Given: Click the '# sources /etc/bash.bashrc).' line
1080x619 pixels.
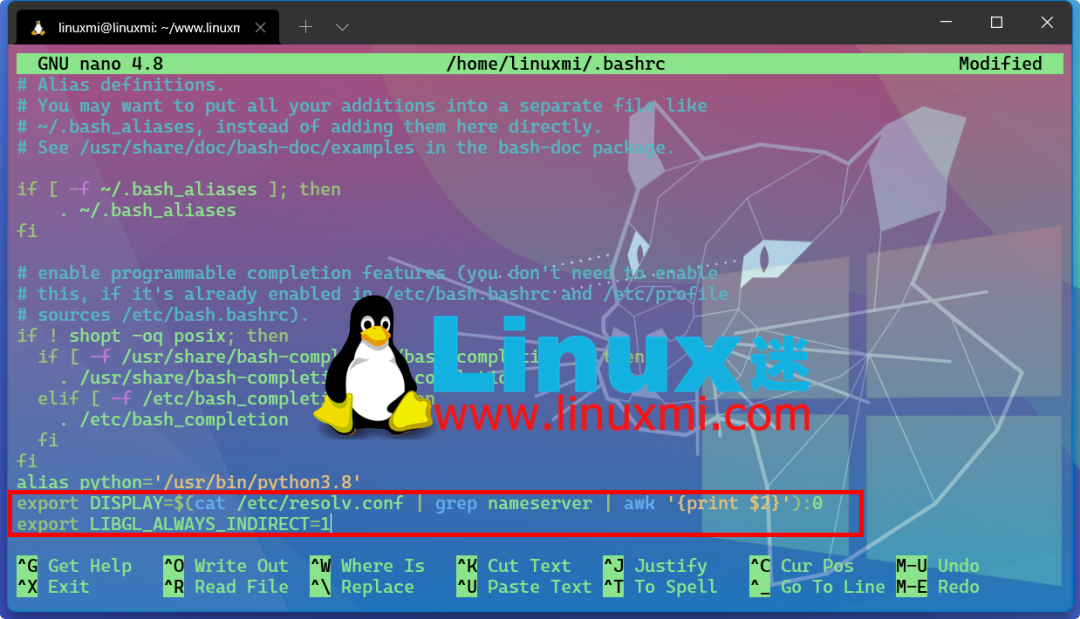Looking at the screenshot, I should (163, 315).
